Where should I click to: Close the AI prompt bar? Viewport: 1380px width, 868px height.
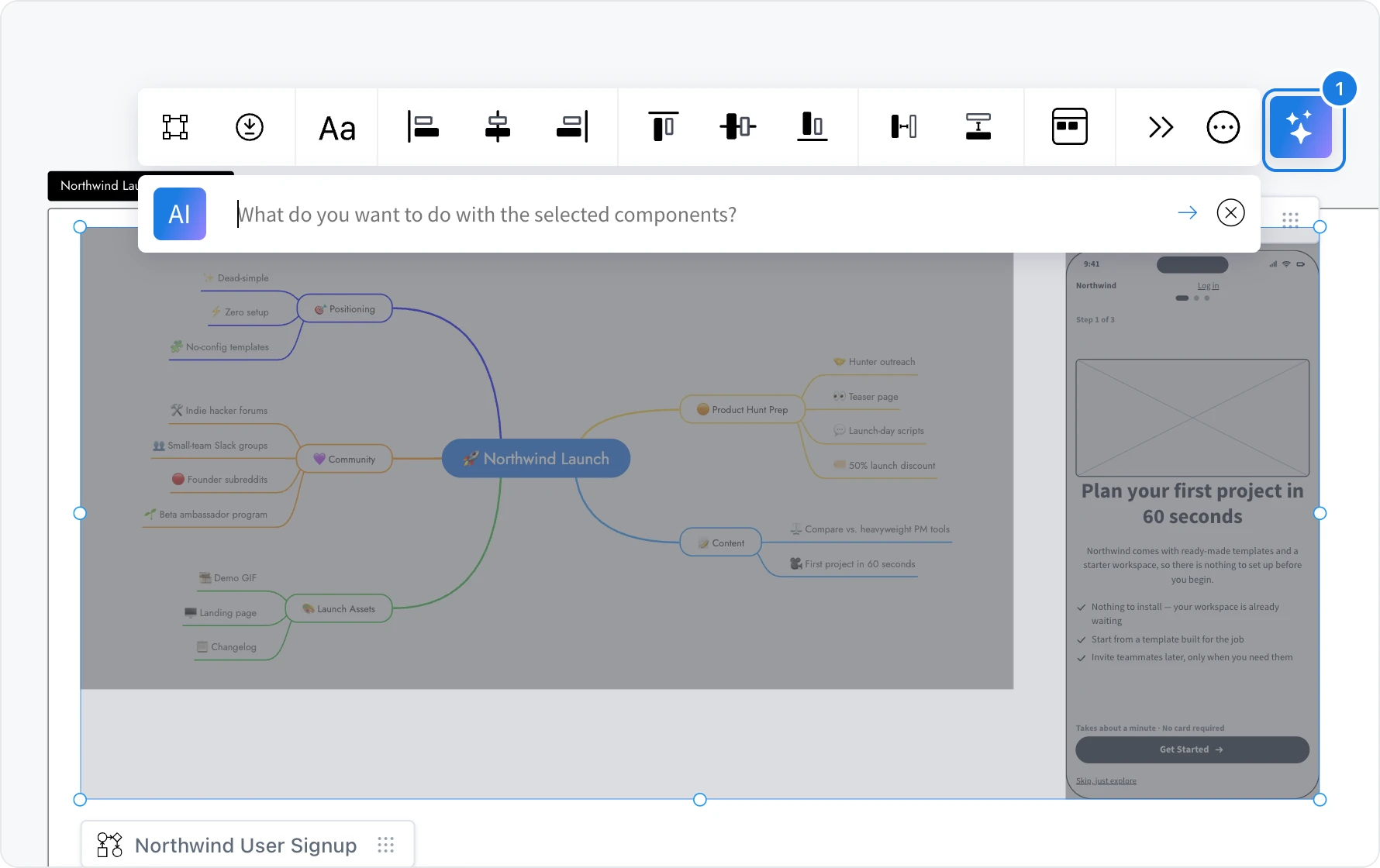(1231, 212)
